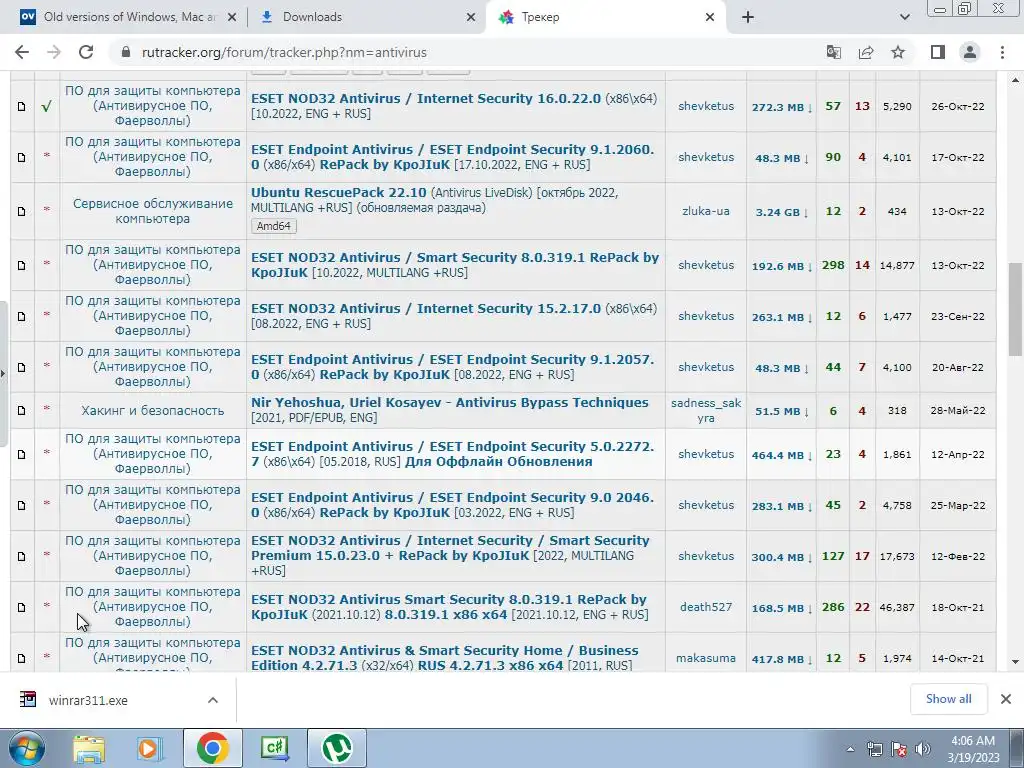Open uTorrent from the taskbar
The height and width of the screenshot is (768, 1024).
pos(337,748)
